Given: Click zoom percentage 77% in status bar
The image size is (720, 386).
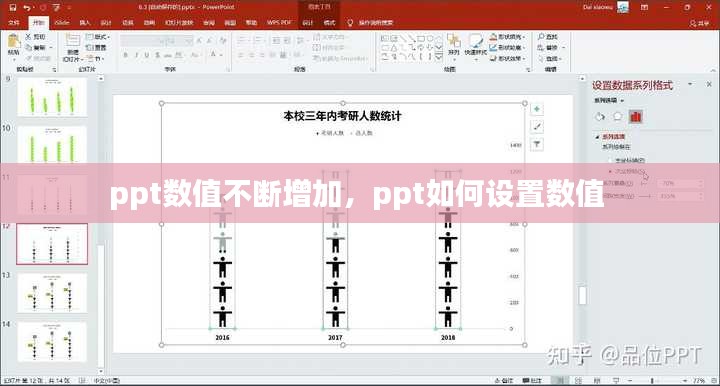Looking at the screenshot, I should tap(699, 381).
